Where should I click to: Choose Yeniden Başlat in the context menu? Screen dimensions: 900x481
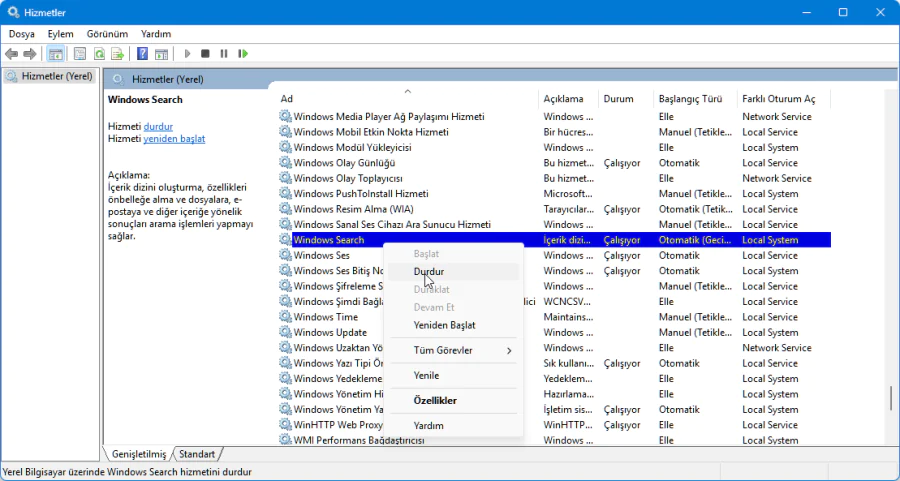453,325
